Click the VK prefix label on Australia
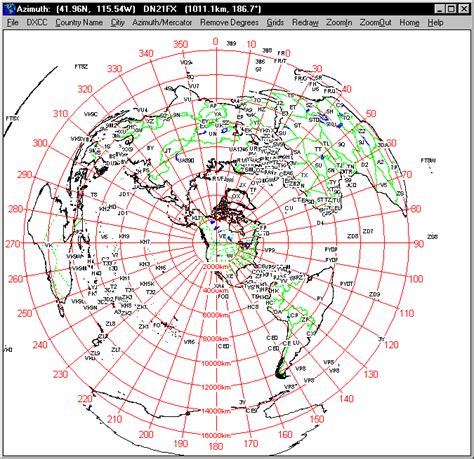 49,246
